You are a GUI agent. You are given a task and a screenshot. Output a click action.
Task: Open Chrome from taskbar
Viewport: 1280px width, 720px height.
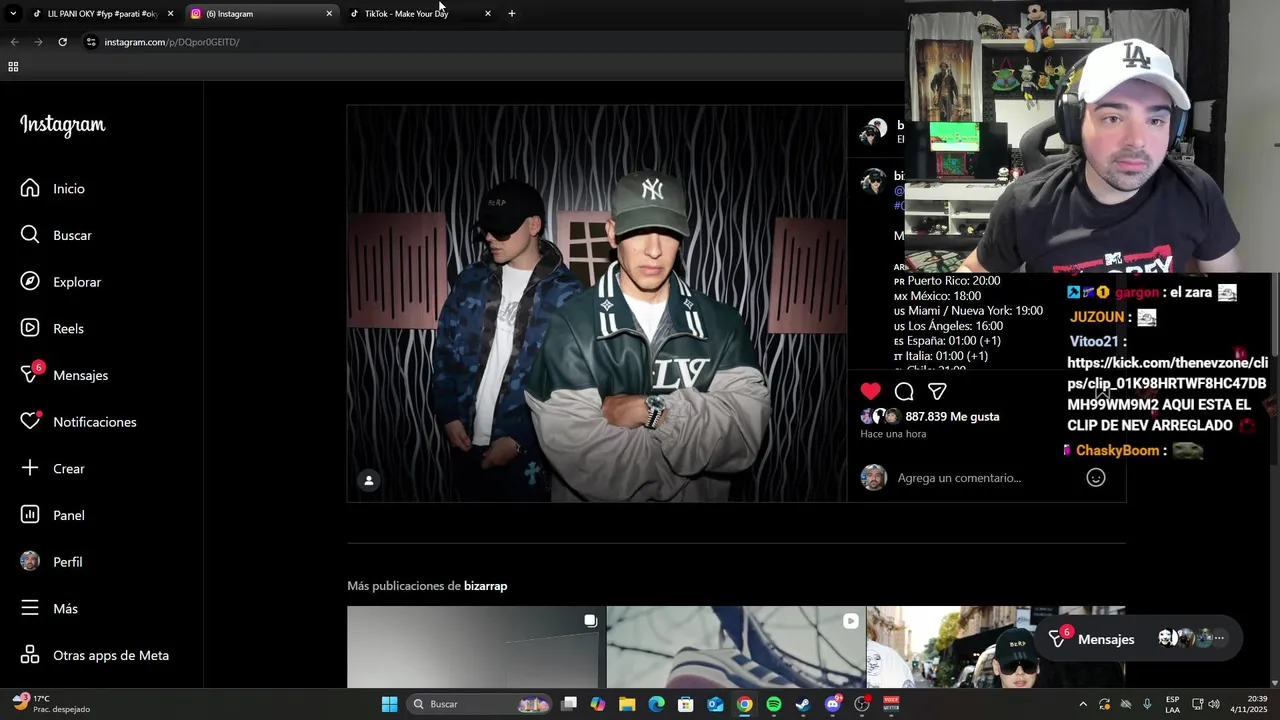point(745,704)
